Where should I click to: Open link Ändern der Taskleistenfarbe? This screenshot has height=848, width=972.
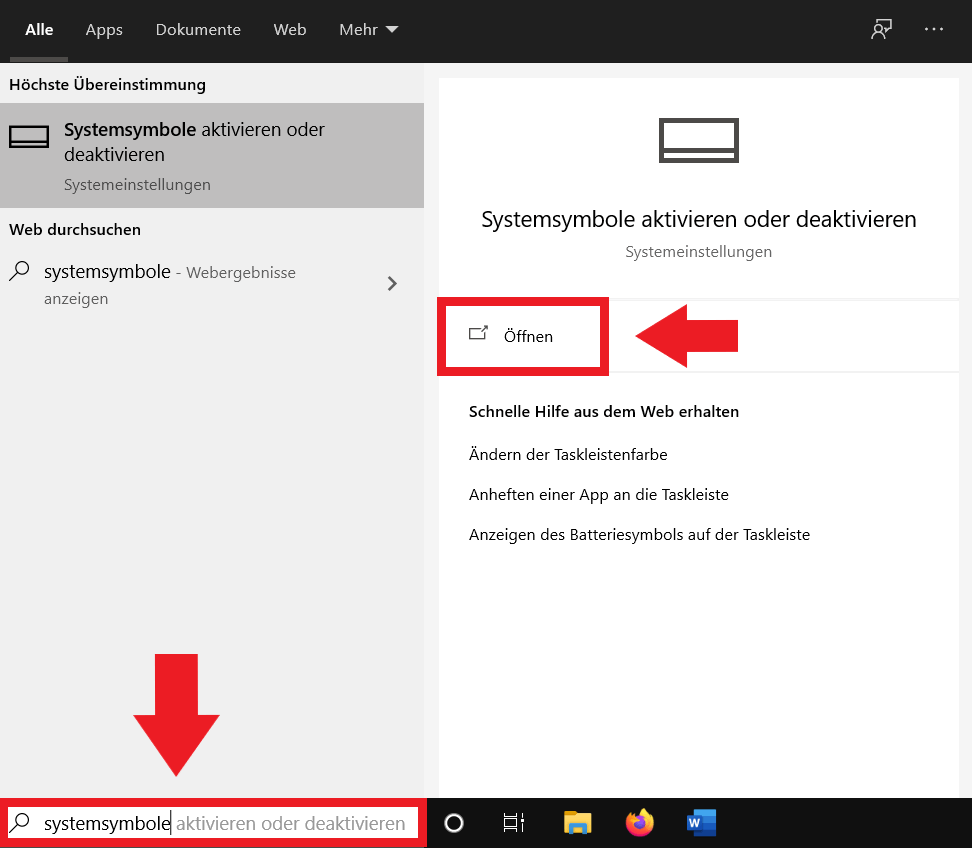point(568,455)
